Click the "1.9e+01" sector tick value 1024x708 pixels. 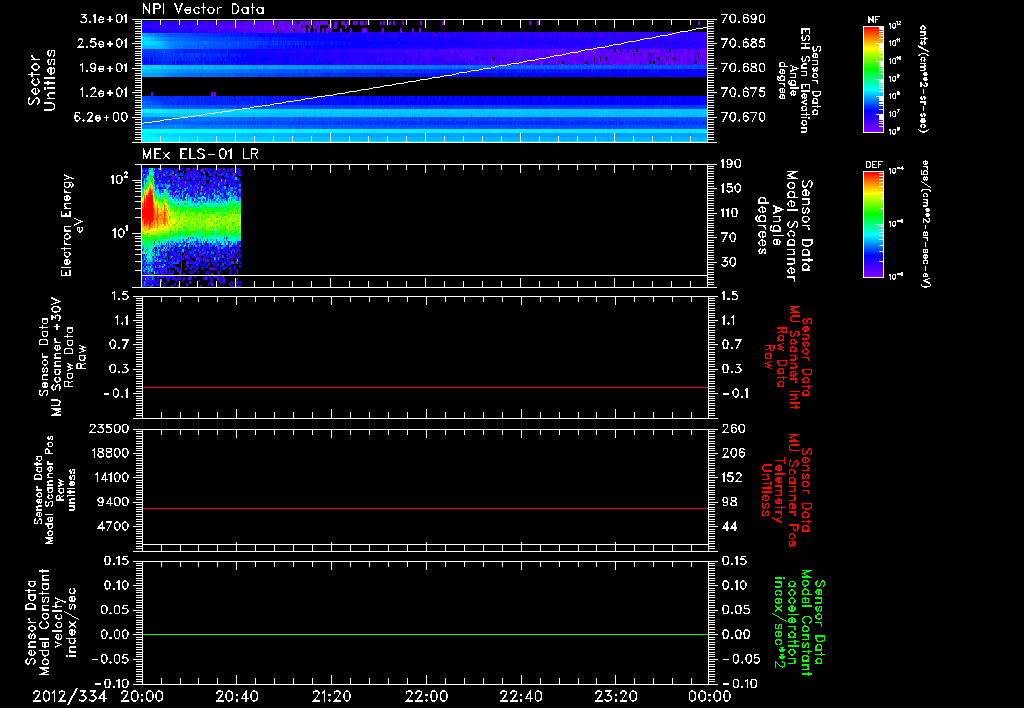click(104, 68)
